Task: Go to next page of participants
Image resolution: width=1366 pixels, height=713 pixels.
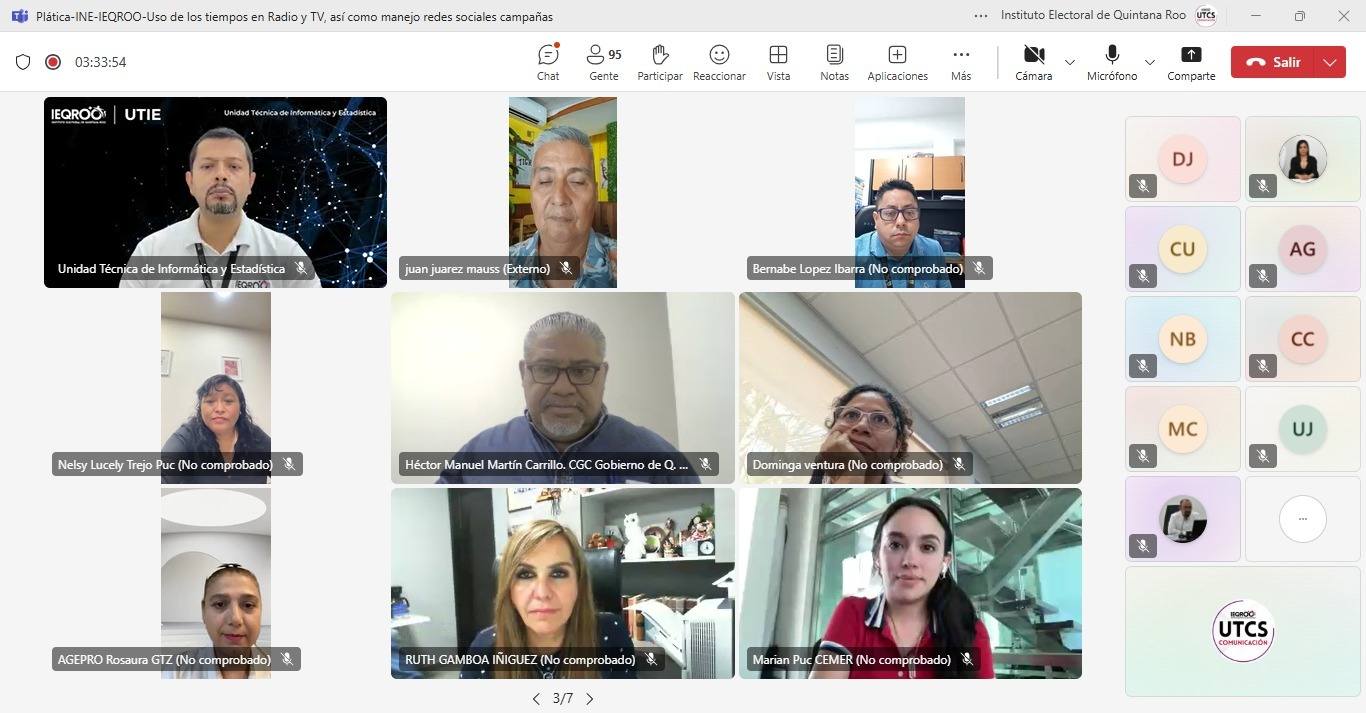Action: pyautogui.click(x=590, y=699)
